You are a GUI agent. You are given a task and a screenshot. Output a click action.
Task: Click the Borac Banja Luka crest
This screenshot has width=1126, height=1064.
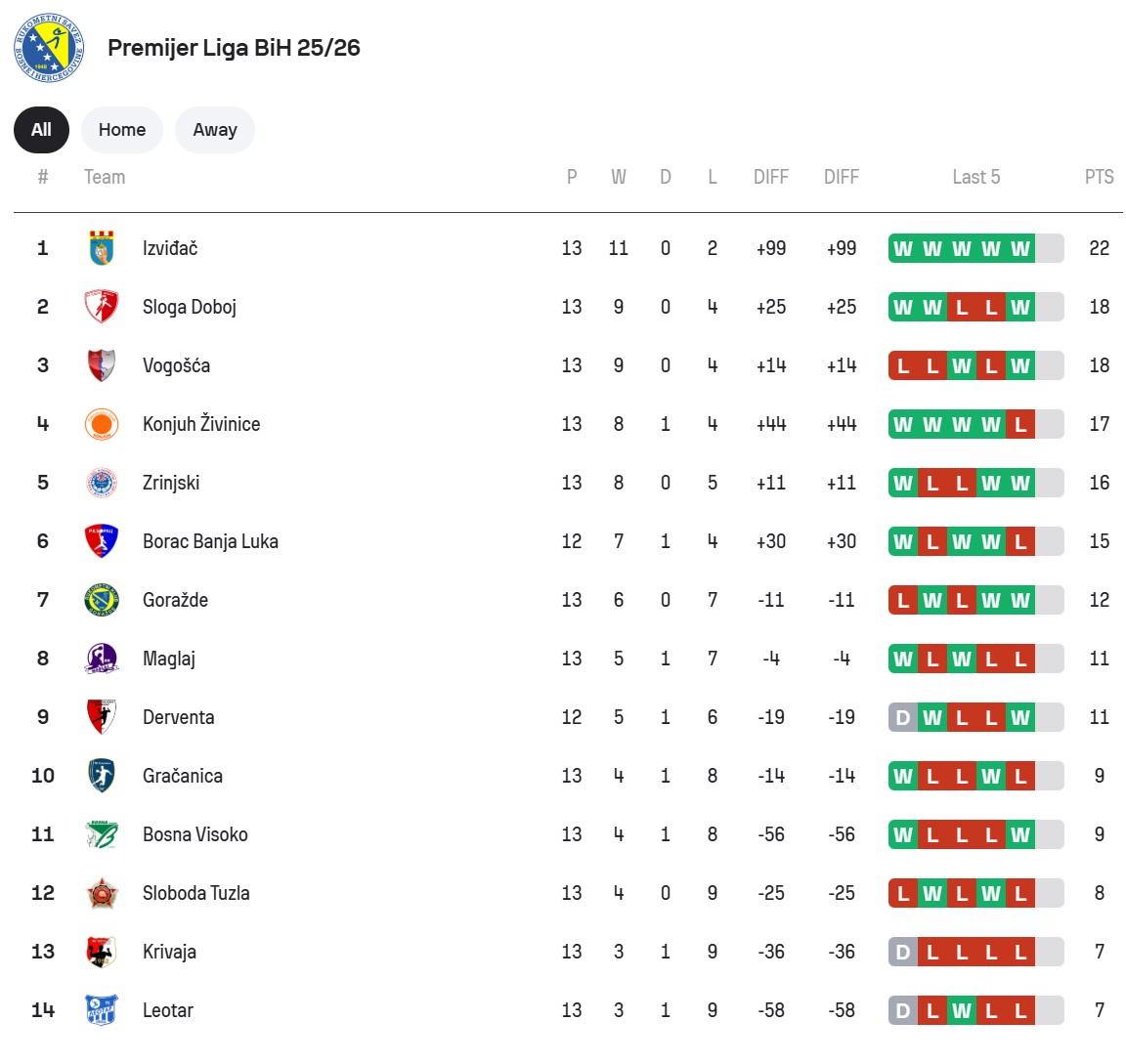click(x=102, y=541)
